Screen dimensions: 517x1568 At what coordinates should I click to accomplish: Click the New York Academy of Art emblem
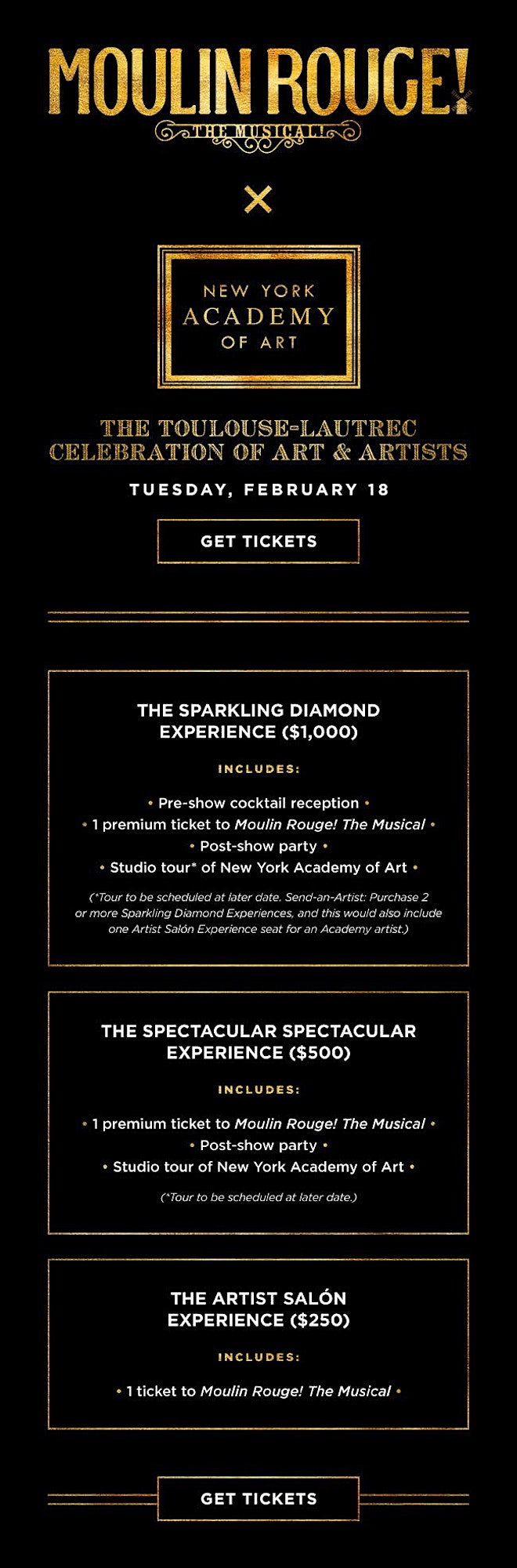point(258,317)
